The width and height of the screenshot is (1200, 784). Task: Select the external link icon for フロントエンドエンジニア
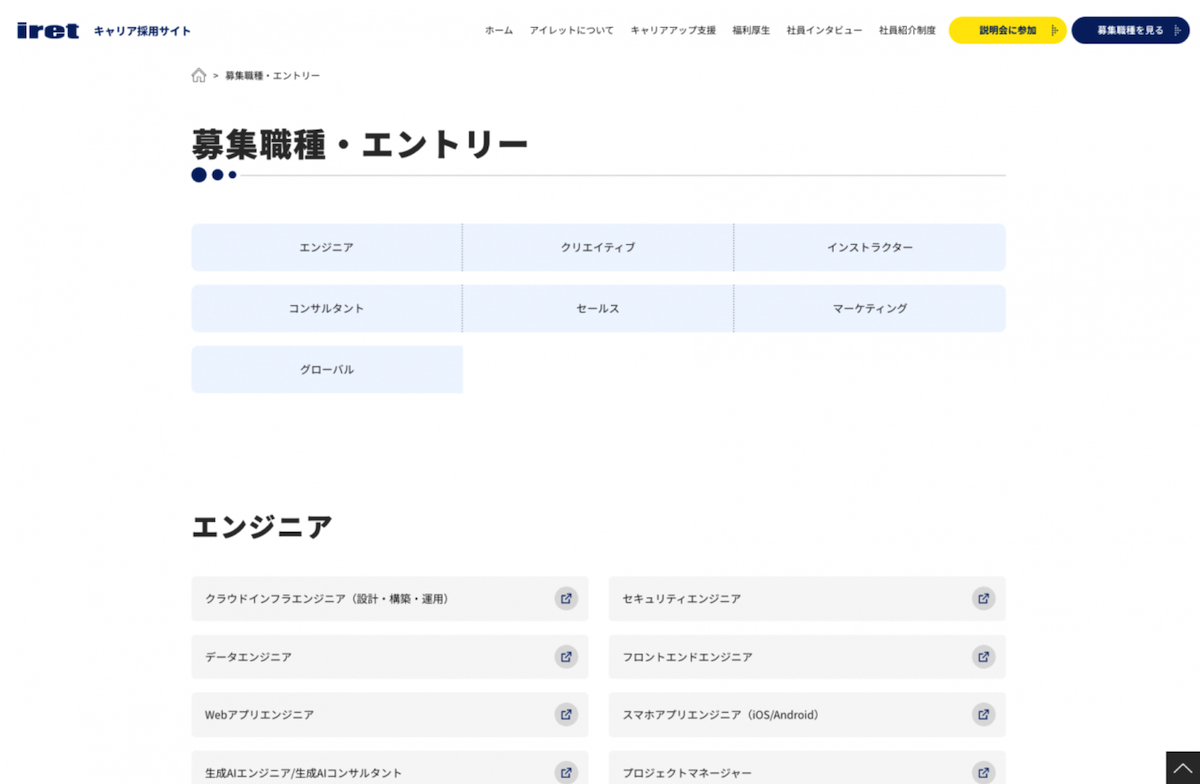pos(983,657)
